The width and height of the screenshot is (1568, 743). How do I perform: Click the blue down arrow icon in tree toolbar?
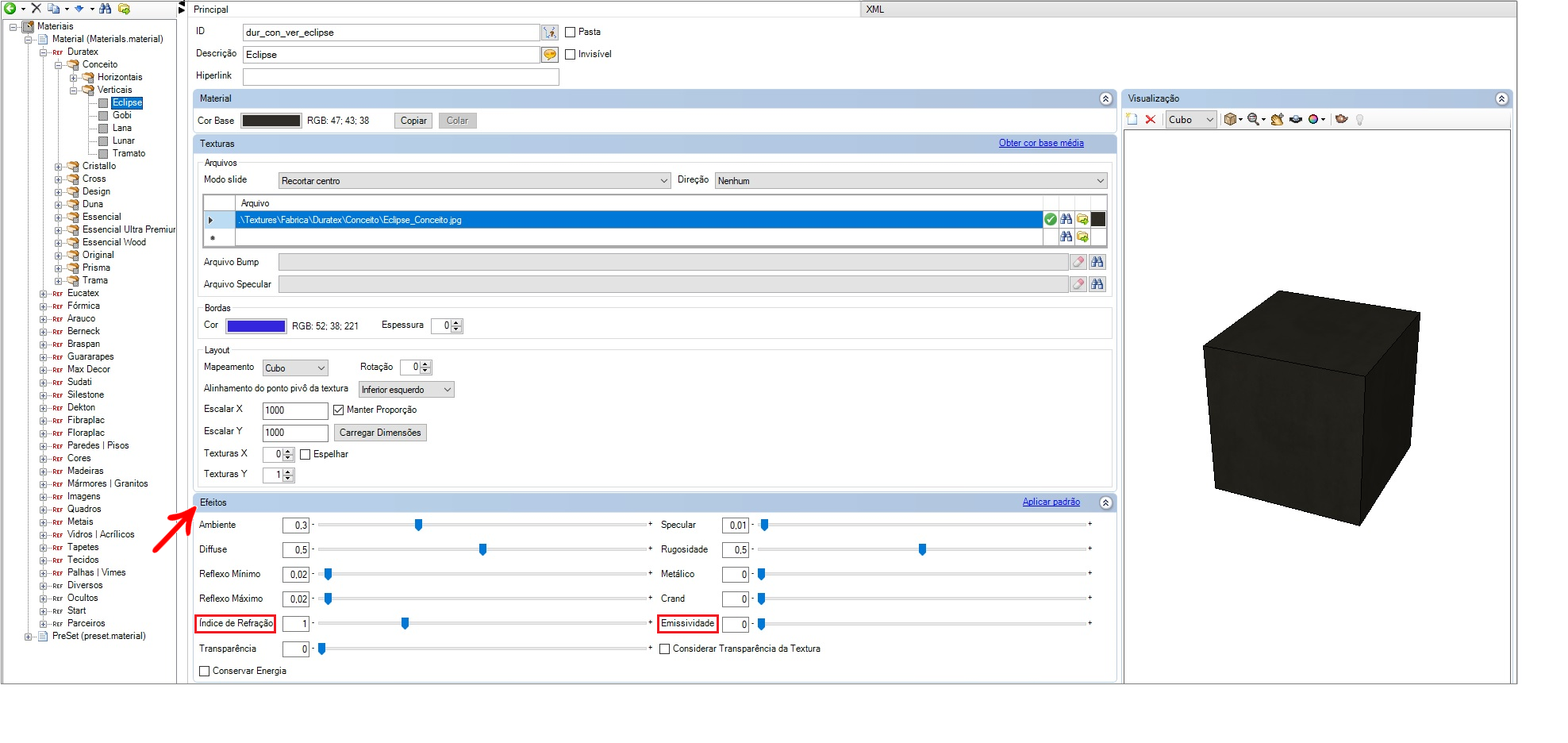[x=79, y=9]
